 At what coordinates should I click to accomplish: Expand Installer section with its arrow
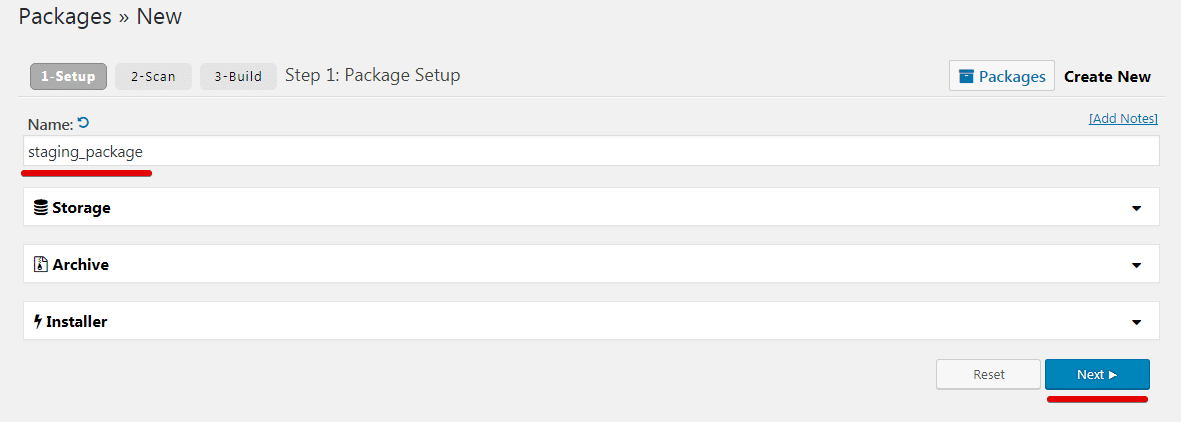coord(1137,323)
